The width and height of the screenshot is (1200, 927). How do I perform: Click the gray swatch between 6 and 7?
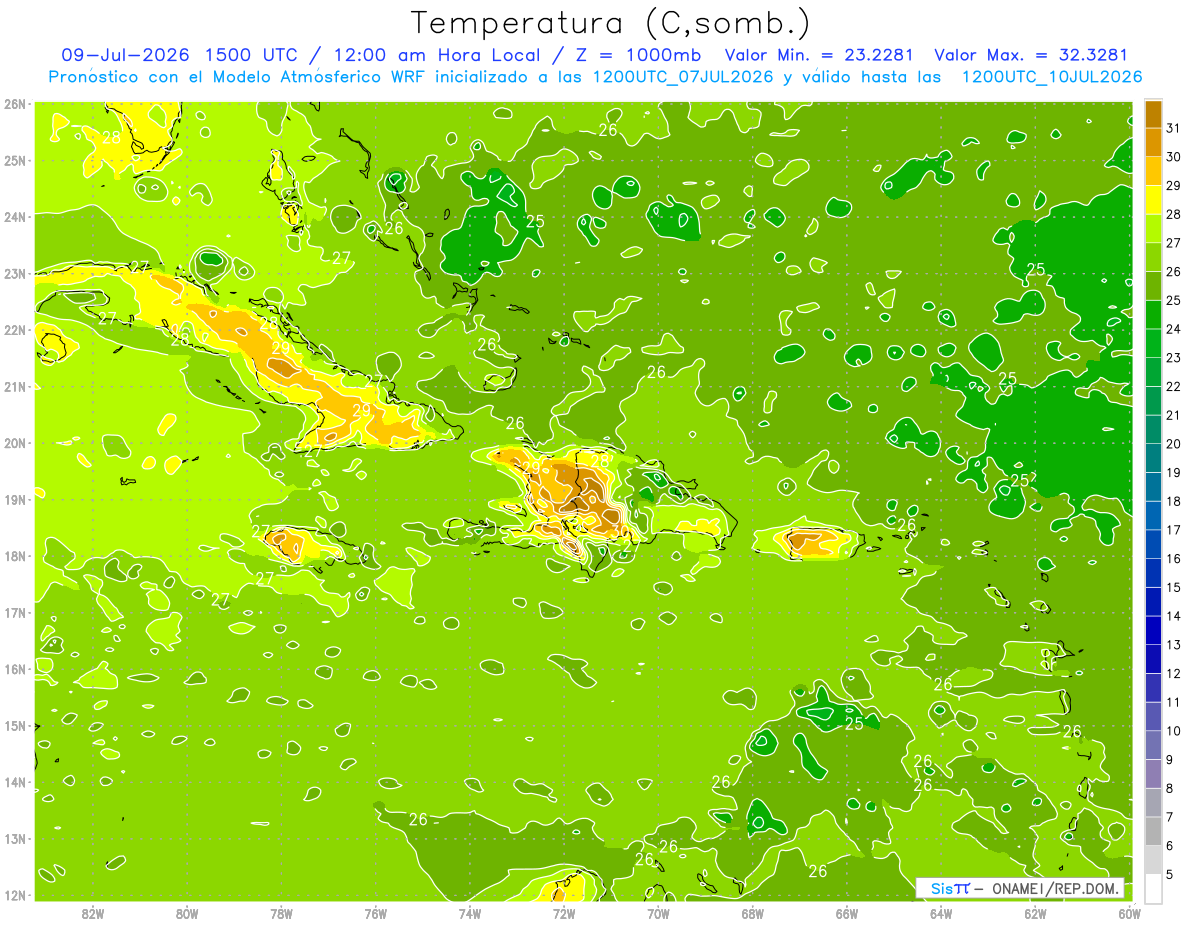(1153, 831)
